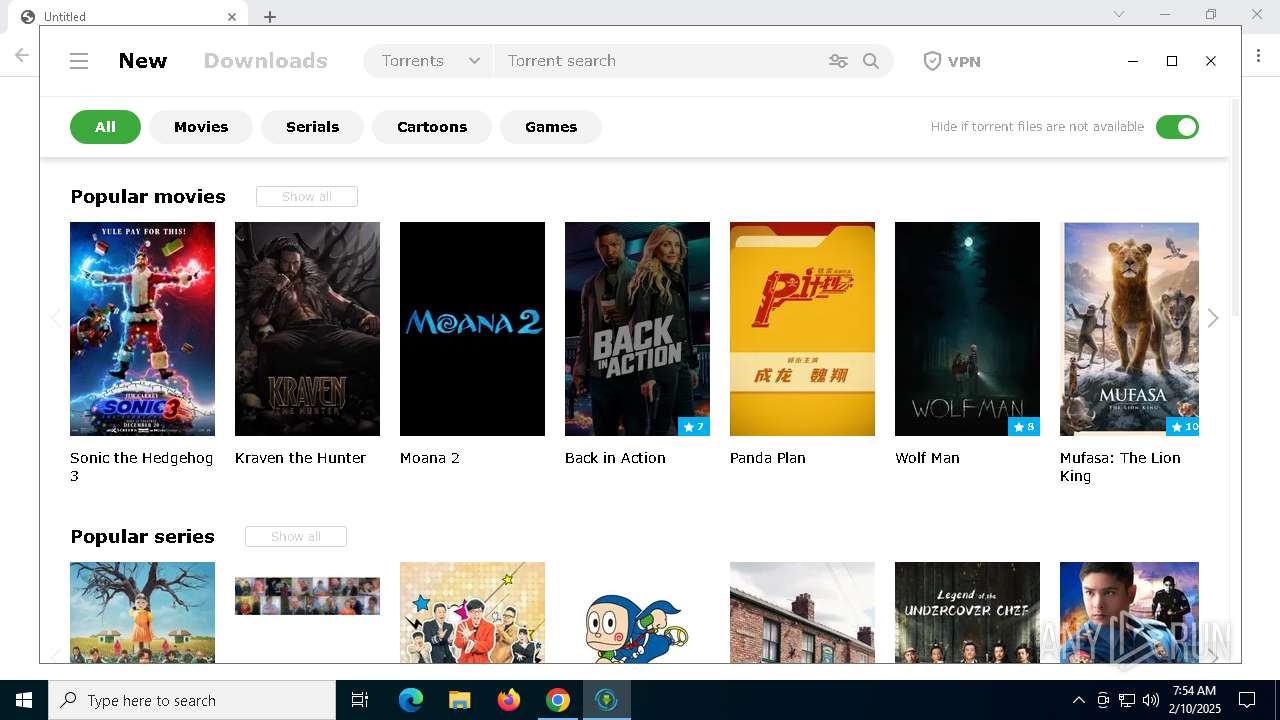Viewport: 1280px width, 720px height.
Task: Click the Torrent search field
Action: [x=660, y=61]
